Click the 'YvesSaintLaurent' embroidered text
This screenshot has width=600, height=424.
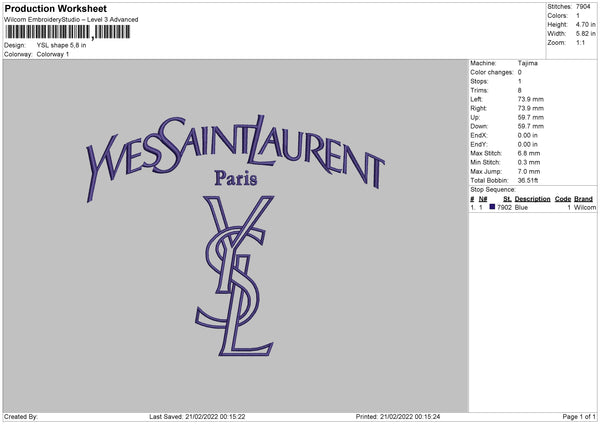[x=235, y=158]
